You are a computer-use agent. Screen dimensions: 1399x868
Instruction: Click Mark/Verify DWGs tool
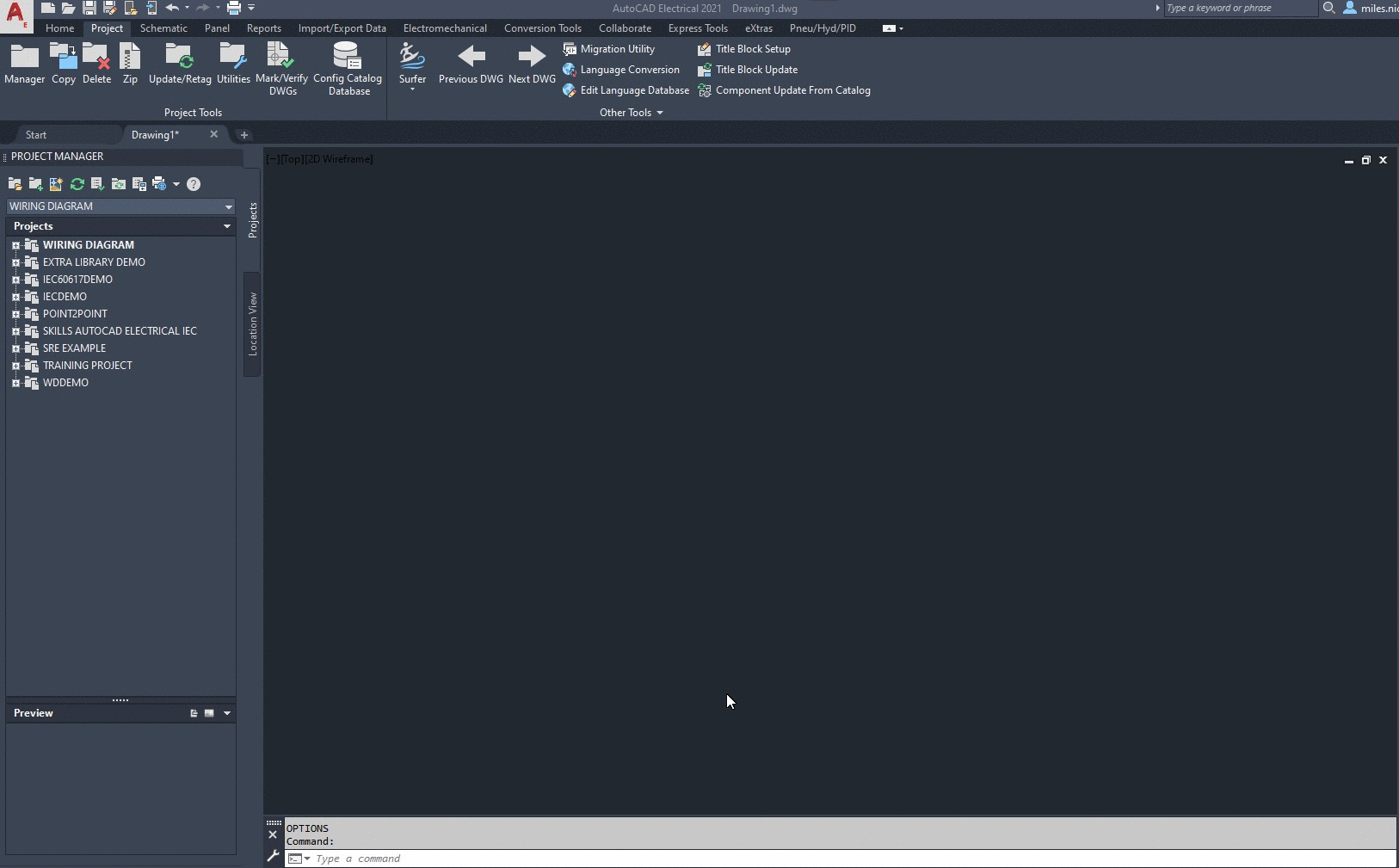pyautogui.click(x=281, y=69)
